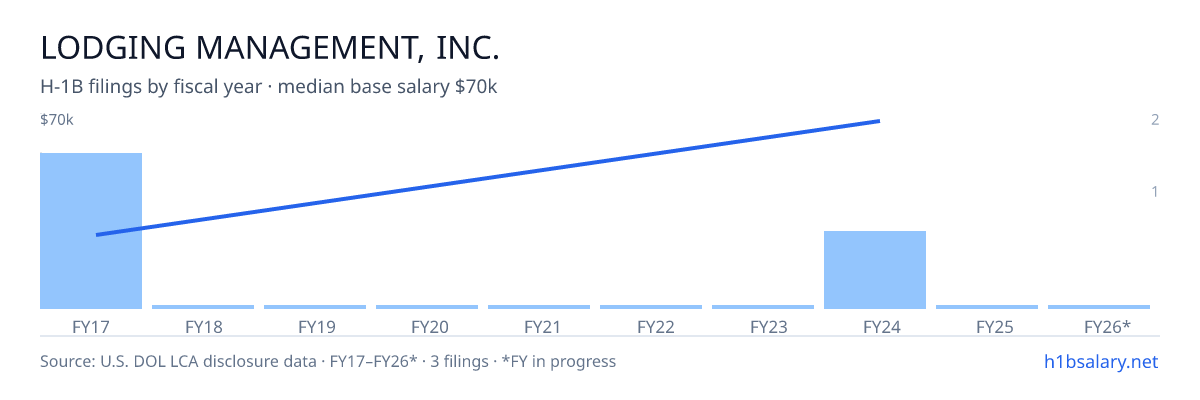Click the small FY25 bar stub
Viewport: 1200px width, 400px height.
click(987, 307)
